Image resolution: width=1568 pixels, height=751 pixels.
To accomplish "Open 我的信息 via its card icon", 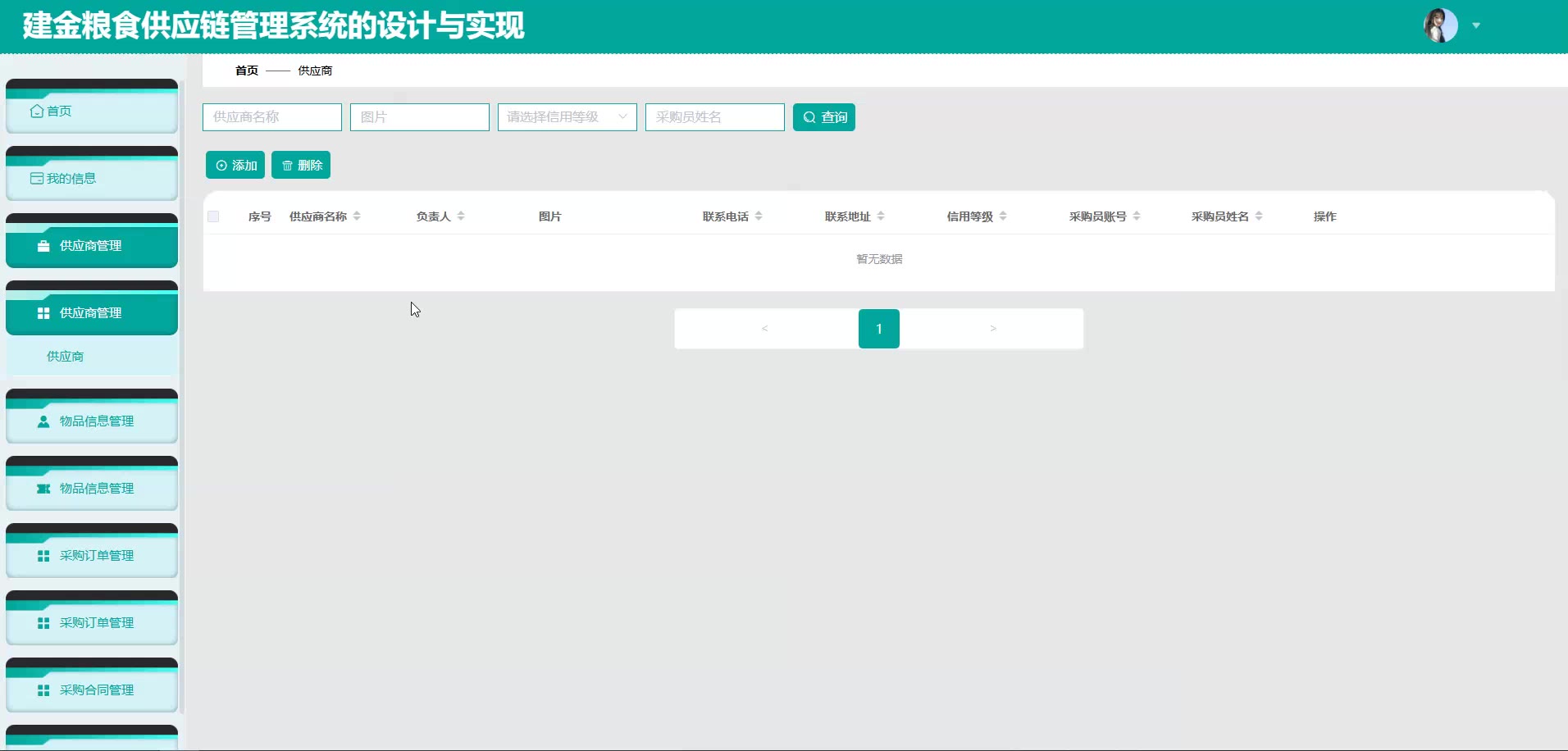I will (37, 179).
